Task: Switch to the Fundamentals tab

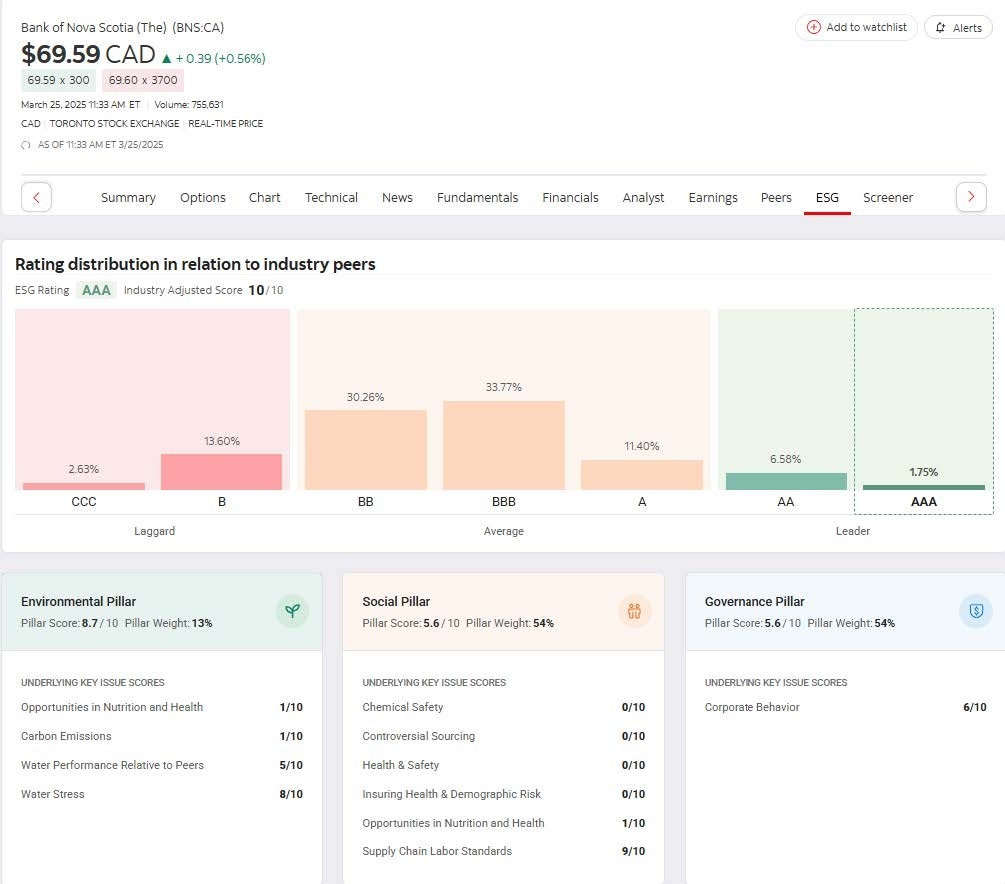Action: click(478, 197)
